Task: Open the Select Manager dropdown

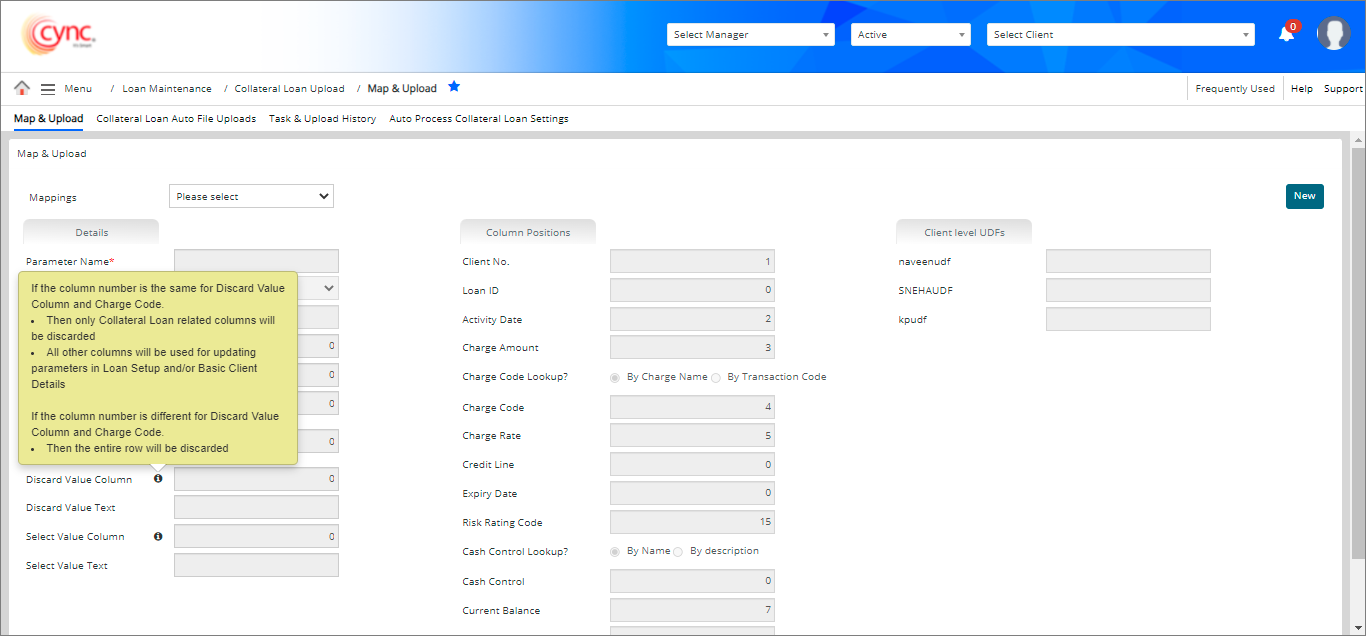Action: pyautogui.click(x=750, y=35)
